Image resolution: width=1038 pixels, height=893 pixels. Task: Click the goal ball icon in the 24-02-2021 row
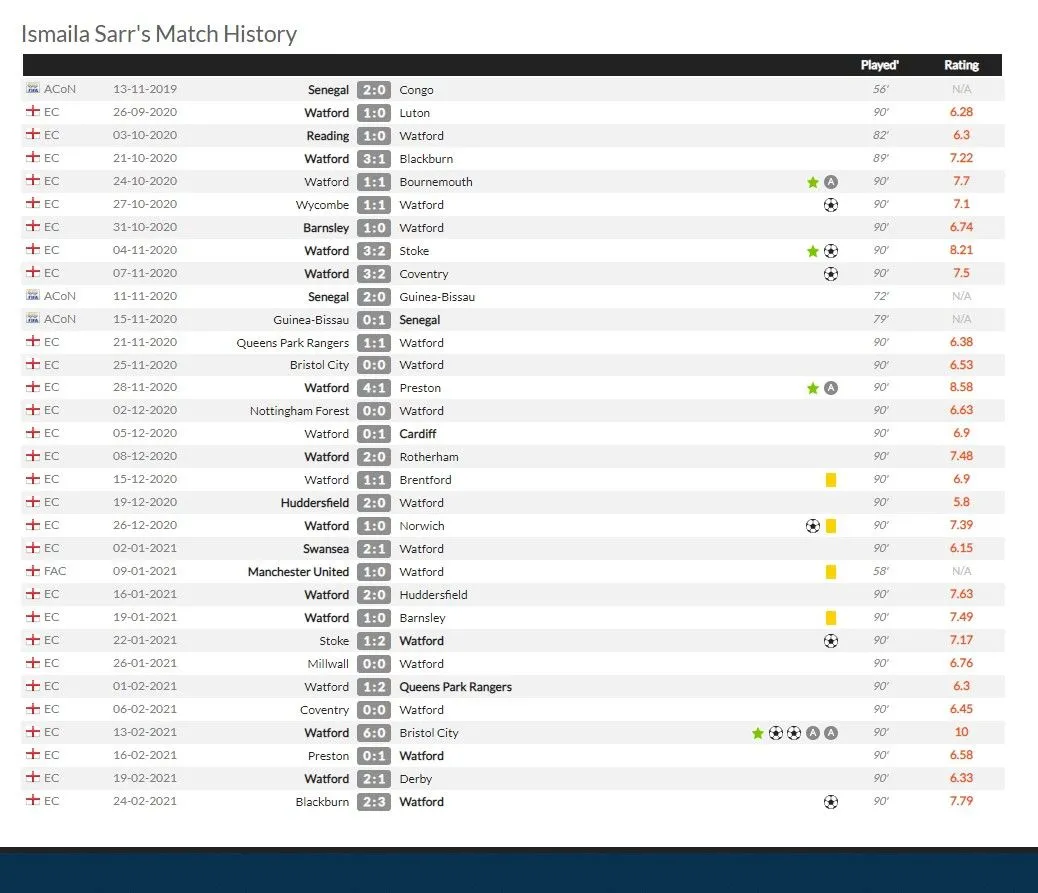[x=831, y=802]
